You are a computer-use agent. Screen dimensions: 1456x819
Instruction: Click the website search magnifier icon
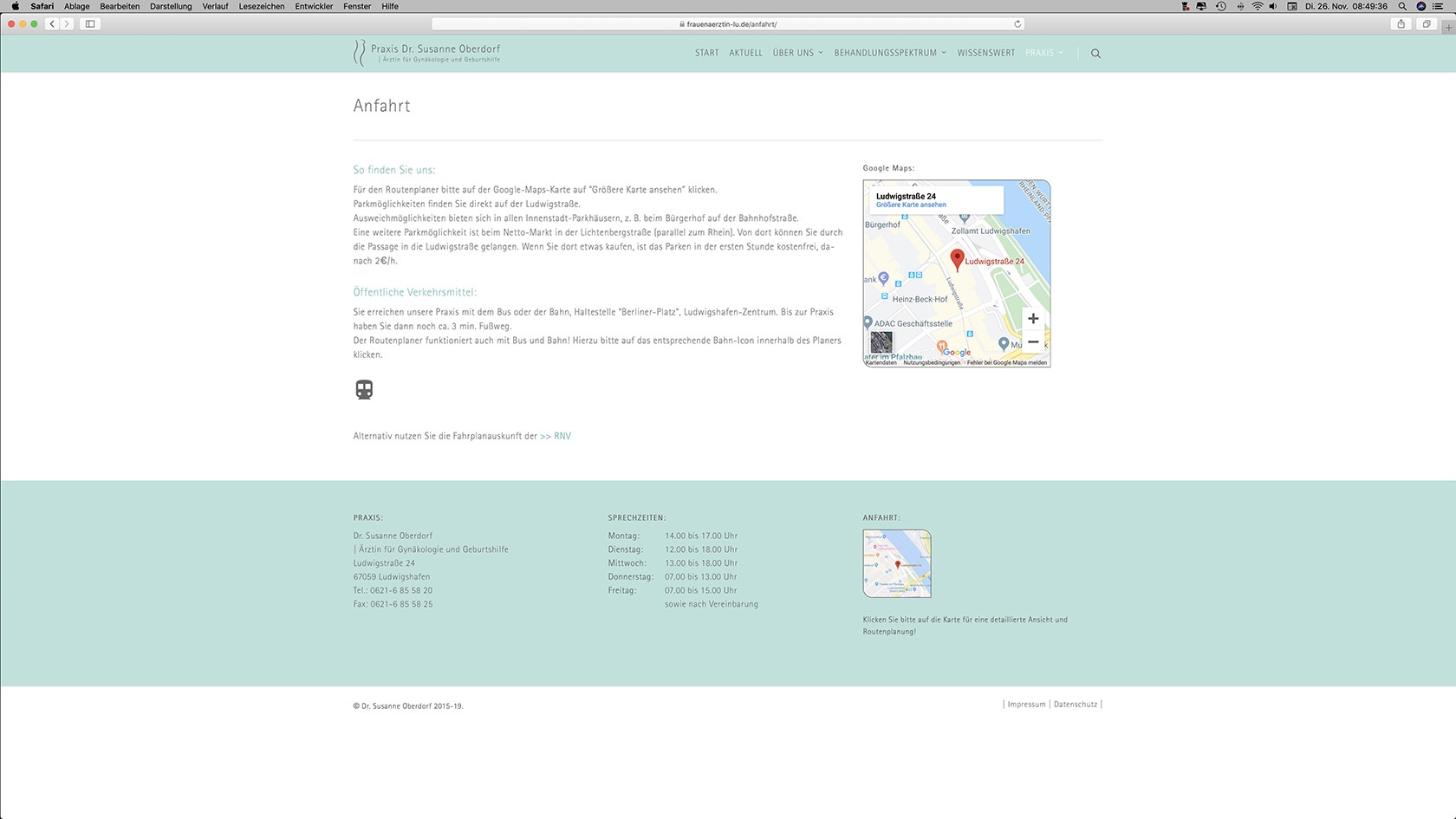pyautogui.click(x=1095, y=54)
